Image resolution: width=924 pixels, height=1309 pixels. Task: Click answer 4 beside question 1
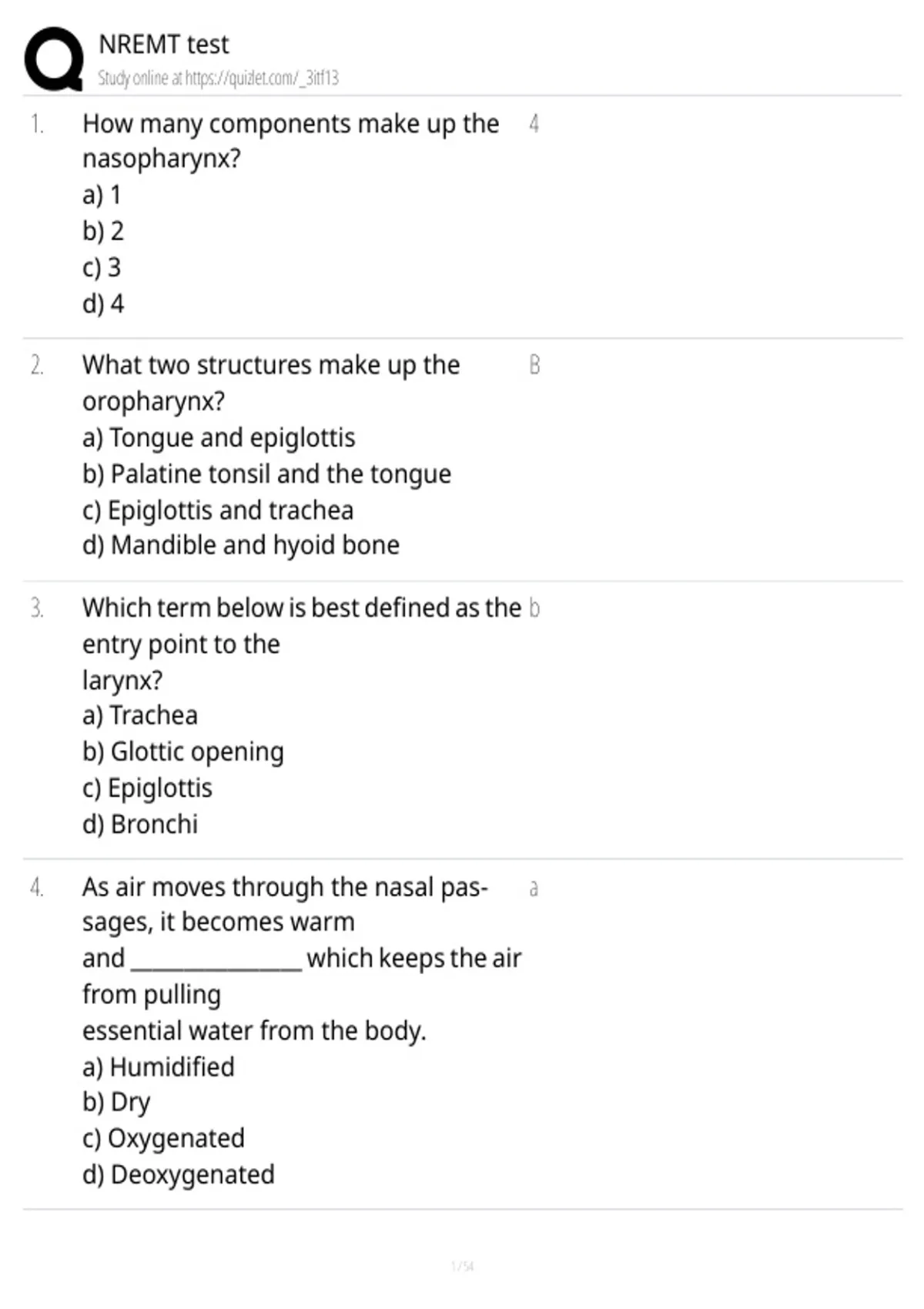[534, 123]
